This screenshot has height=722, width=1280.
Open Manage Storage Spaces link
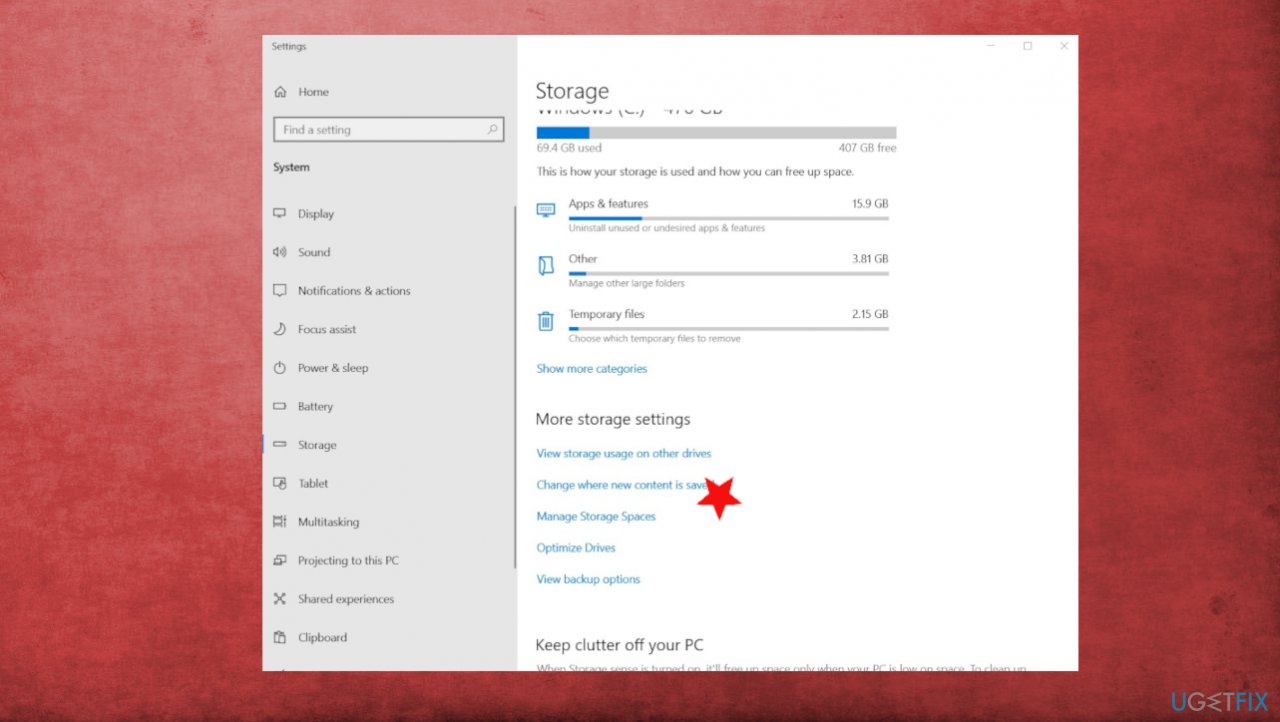point(596,517)
